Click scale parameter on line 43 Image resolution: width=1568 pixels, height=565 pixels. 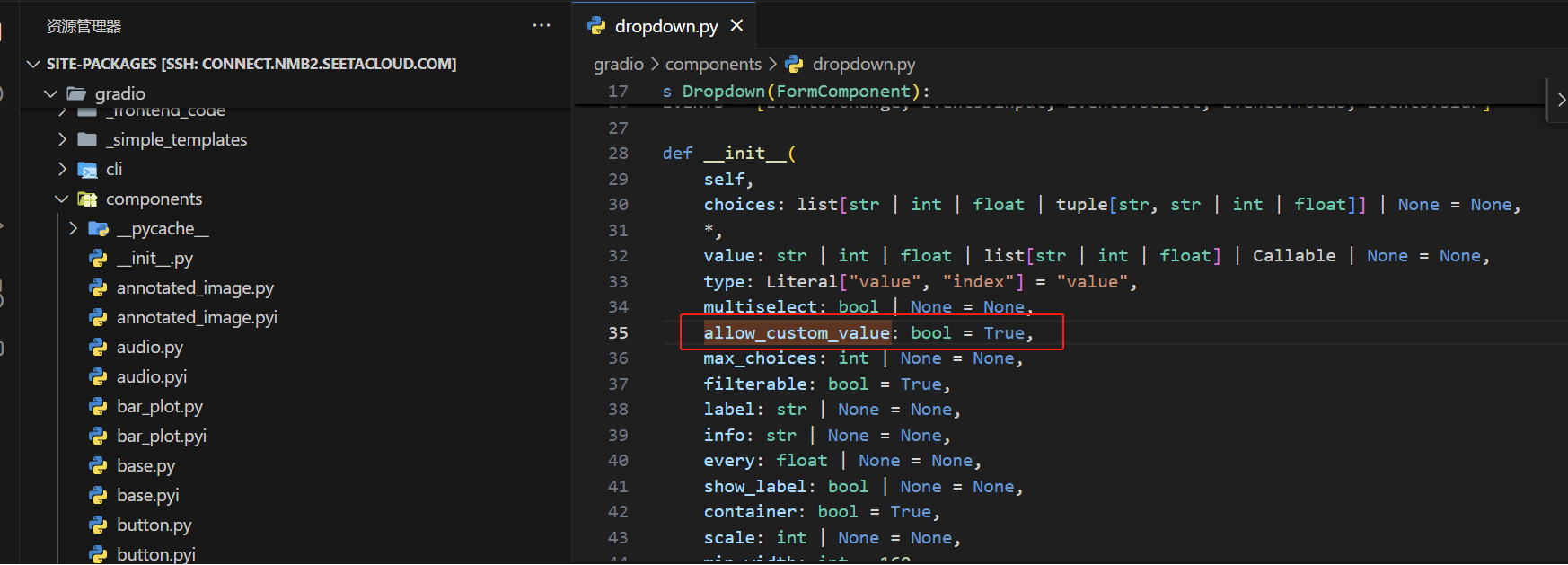729,538
